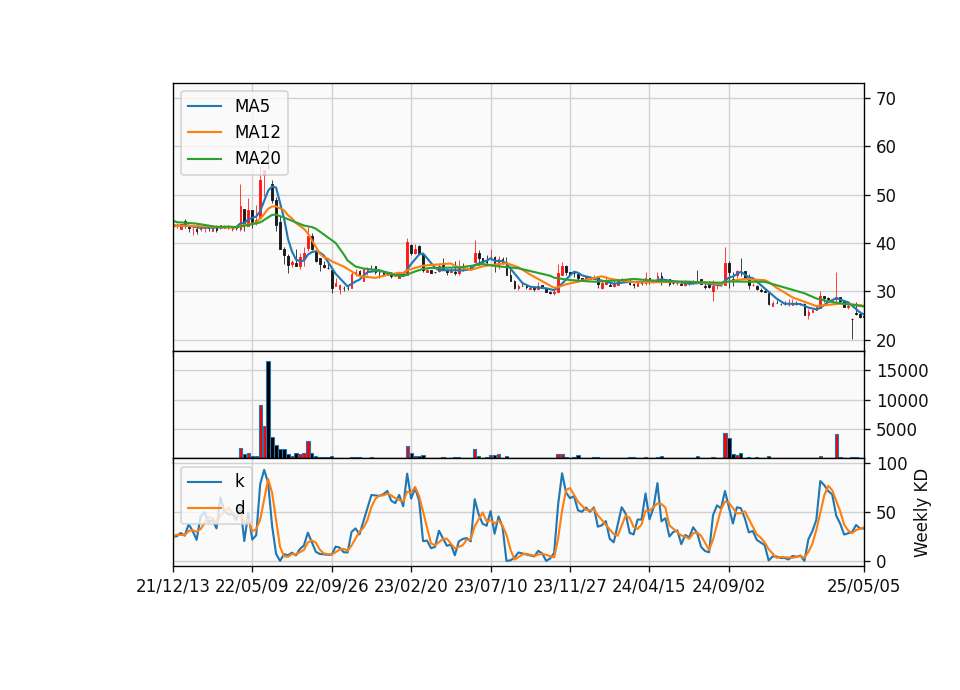Click the Weekly KD axis title
Screen dimensions: 960x690
click(920, 514)
